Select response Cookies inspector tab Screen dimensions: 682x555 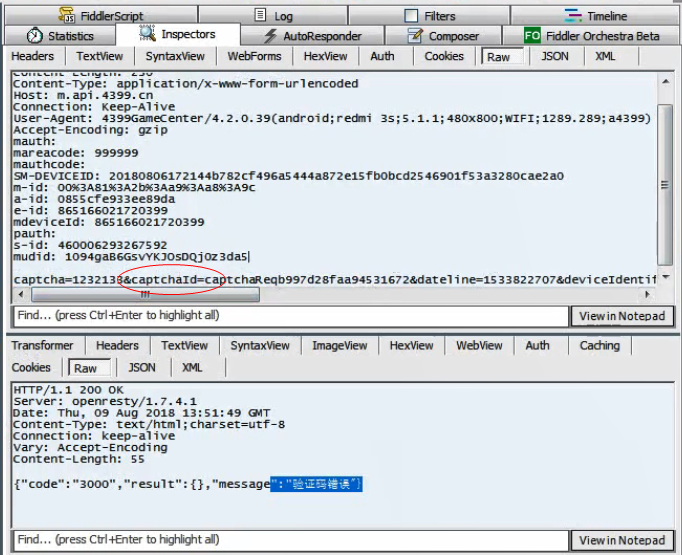(31, 368)
